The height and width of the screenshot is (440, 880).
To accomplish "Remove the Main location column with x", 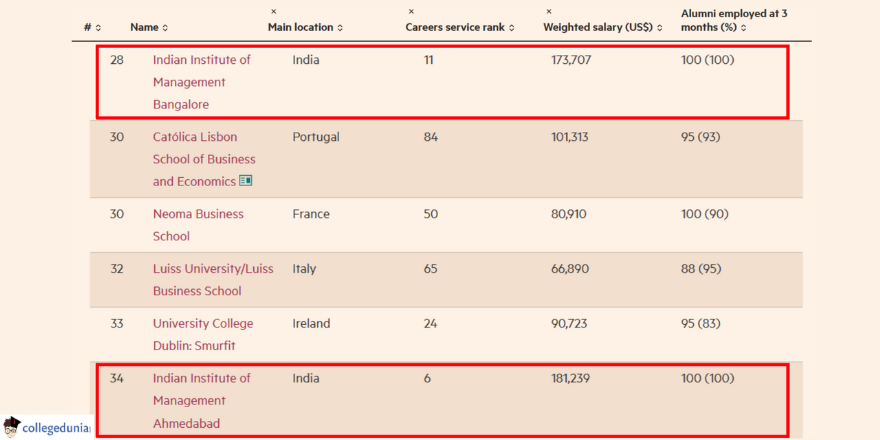I will (x=273, y=11).
